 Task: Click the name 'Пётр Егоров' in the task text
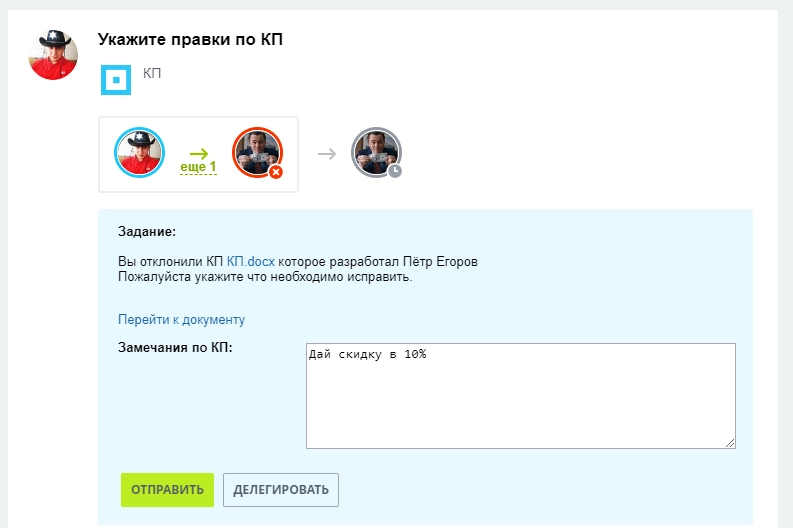pyautogui.click(x=440, y=261)
